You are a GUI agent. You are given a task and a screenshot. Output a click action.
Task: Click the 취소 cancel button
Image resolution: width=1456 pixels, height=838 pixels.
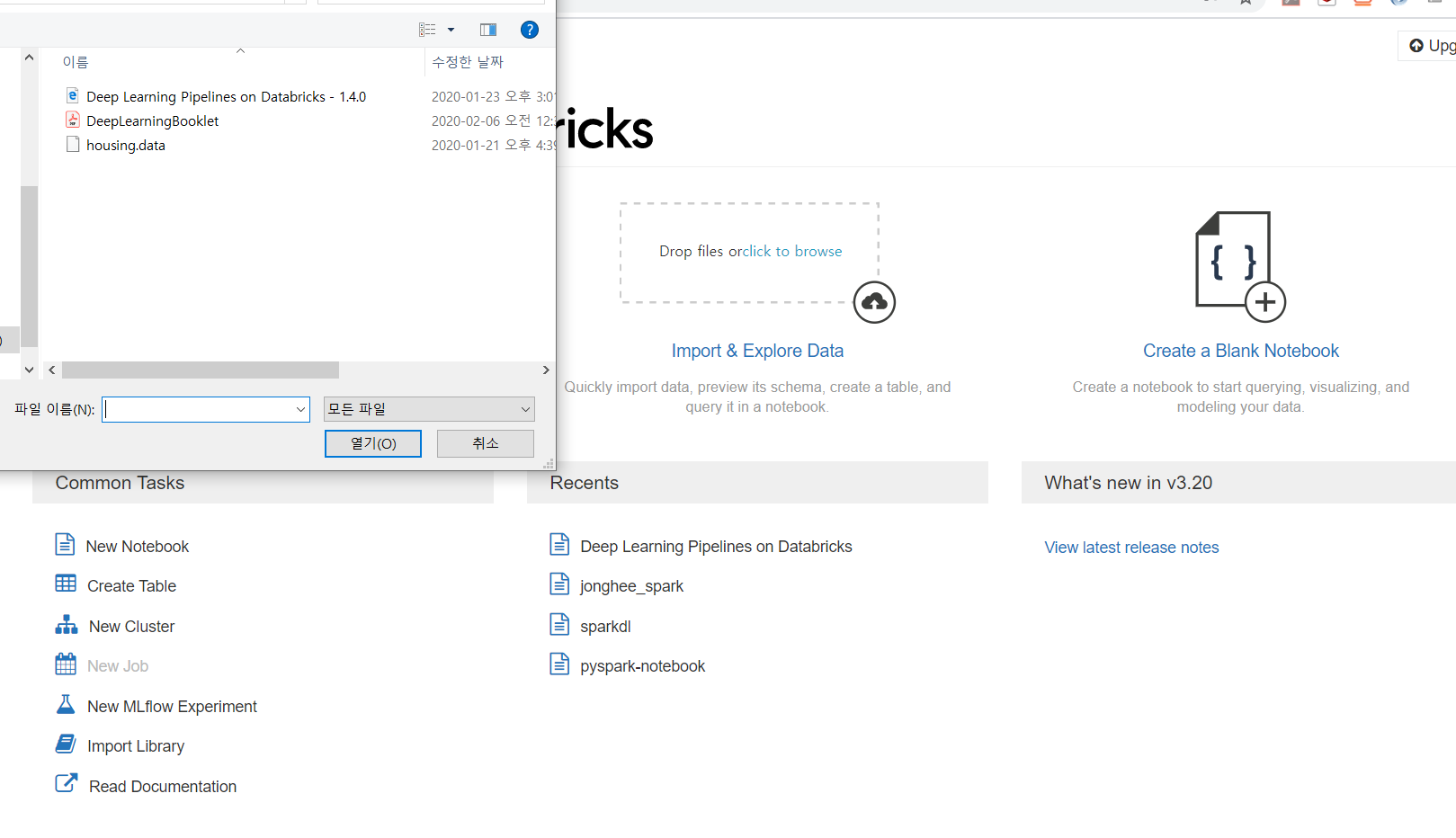[x=486, y=443]
